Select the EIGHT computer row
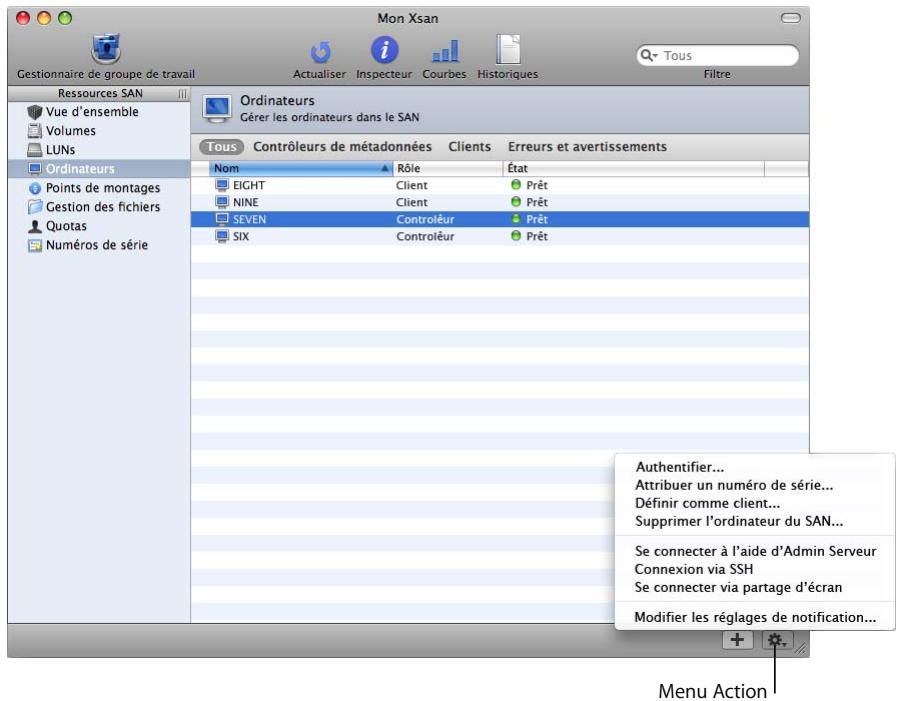Image resolution: width=898 pixels, height=701 pixels. coord(499,185)
